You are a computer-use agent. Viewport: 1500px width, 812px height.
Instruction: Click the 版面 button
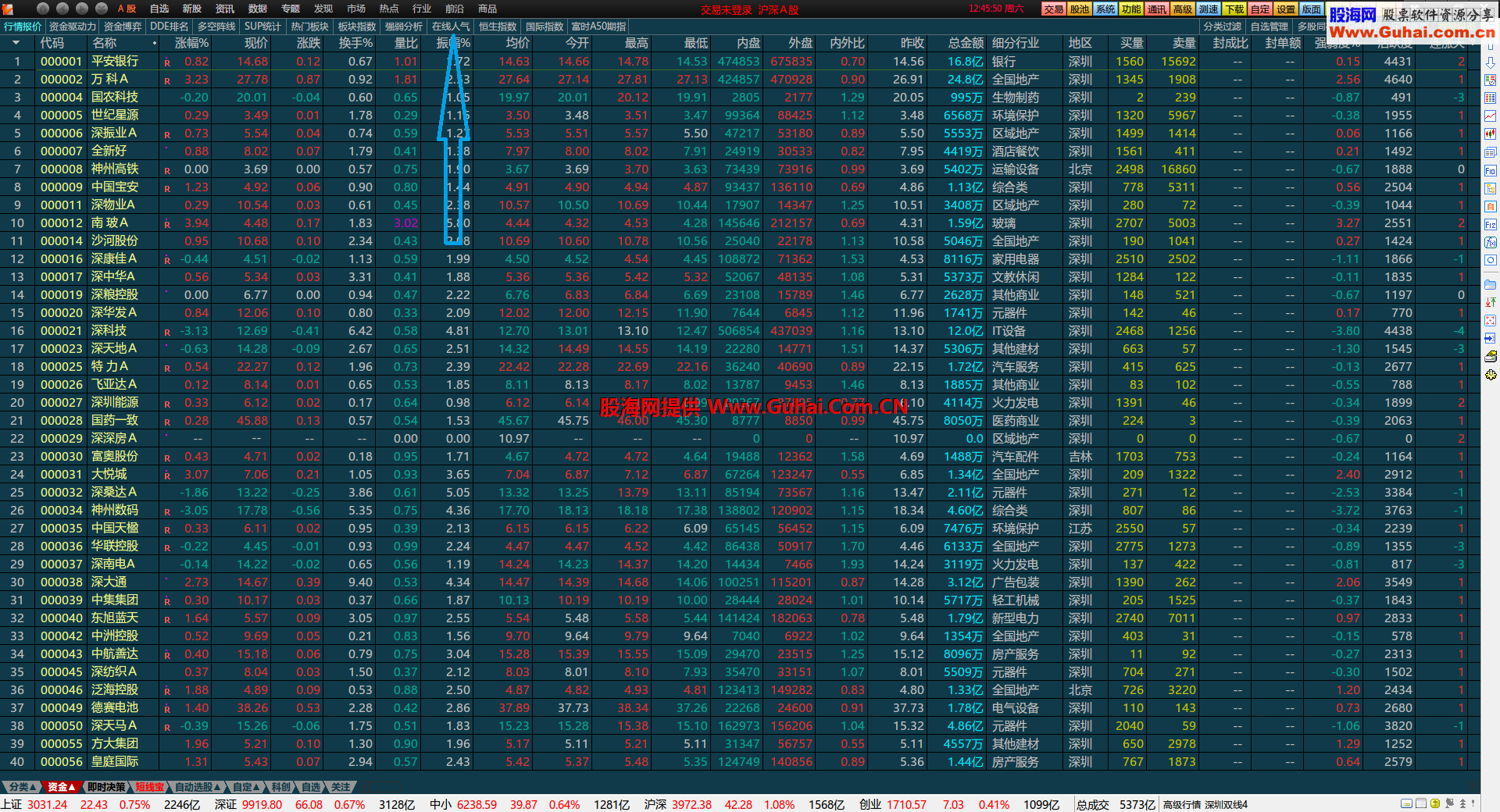(1312, 9)
